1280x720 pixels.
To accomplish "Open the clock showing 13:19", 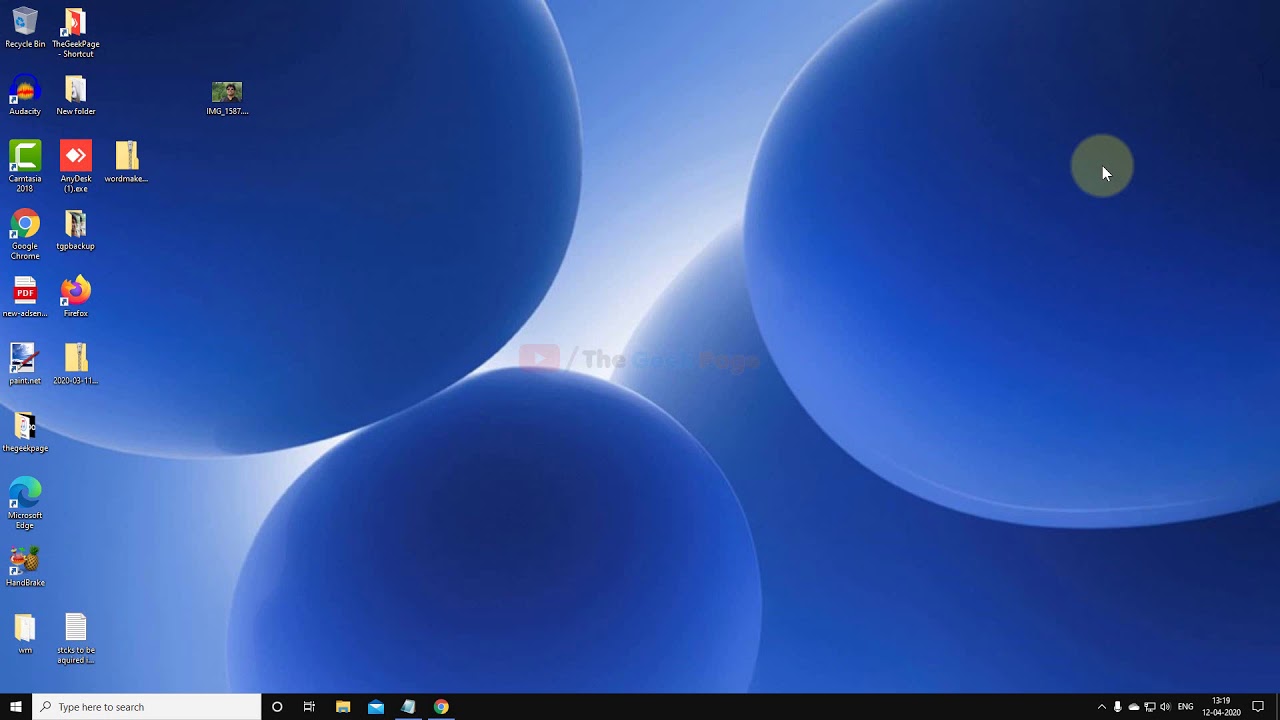I will [1221, 707].
